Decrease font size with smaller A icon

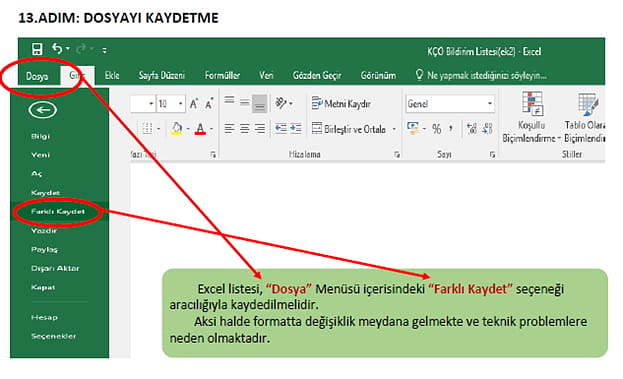tap(209, 104)
